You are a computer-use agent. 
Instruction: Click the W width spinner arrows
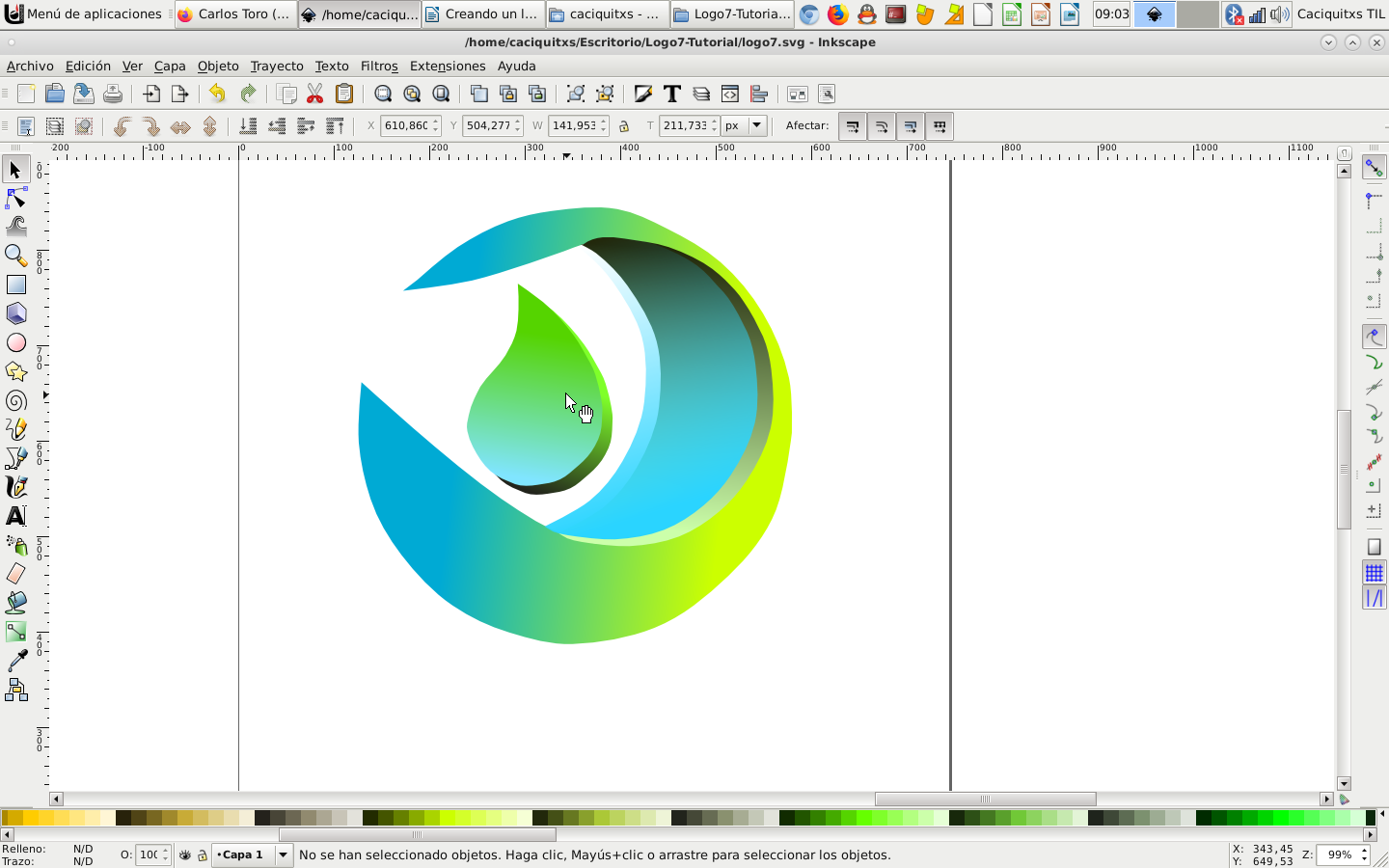(604, 125)
